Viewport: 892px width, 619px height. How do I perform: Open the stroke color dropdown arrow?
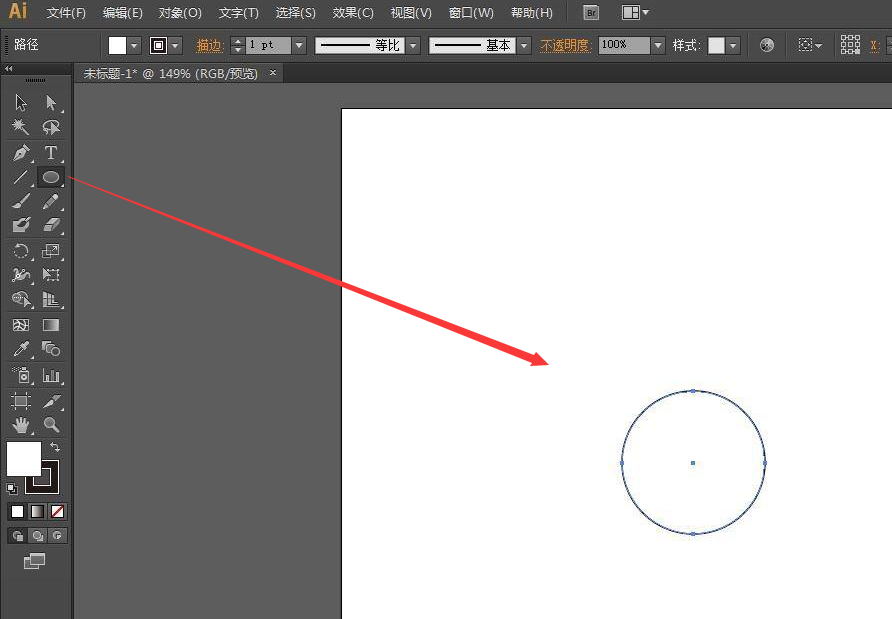pos(175,46)
